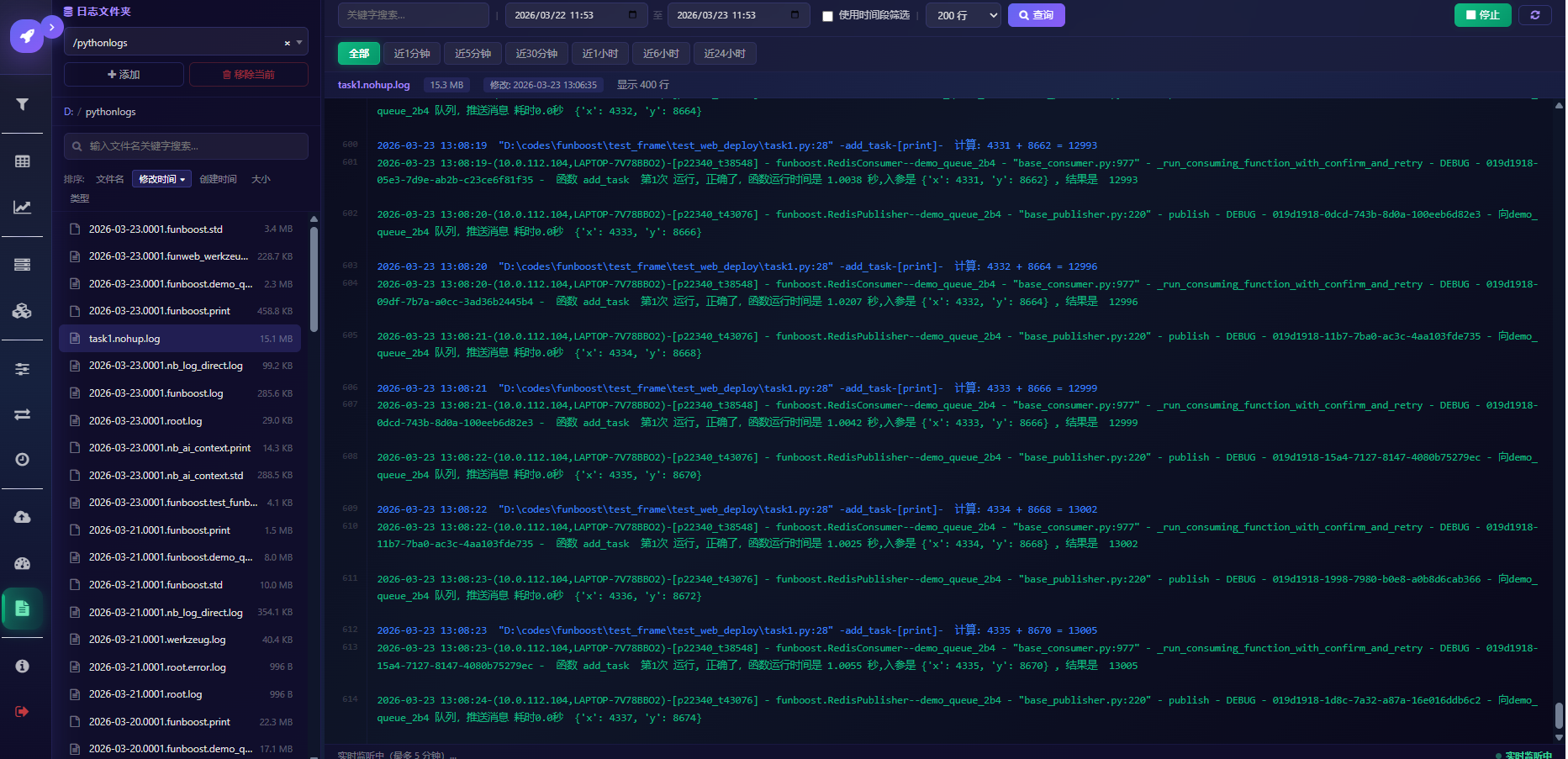1568x759 pixels.
Task: Click the task1.nohup.log title above log
Action: (374, 85)
